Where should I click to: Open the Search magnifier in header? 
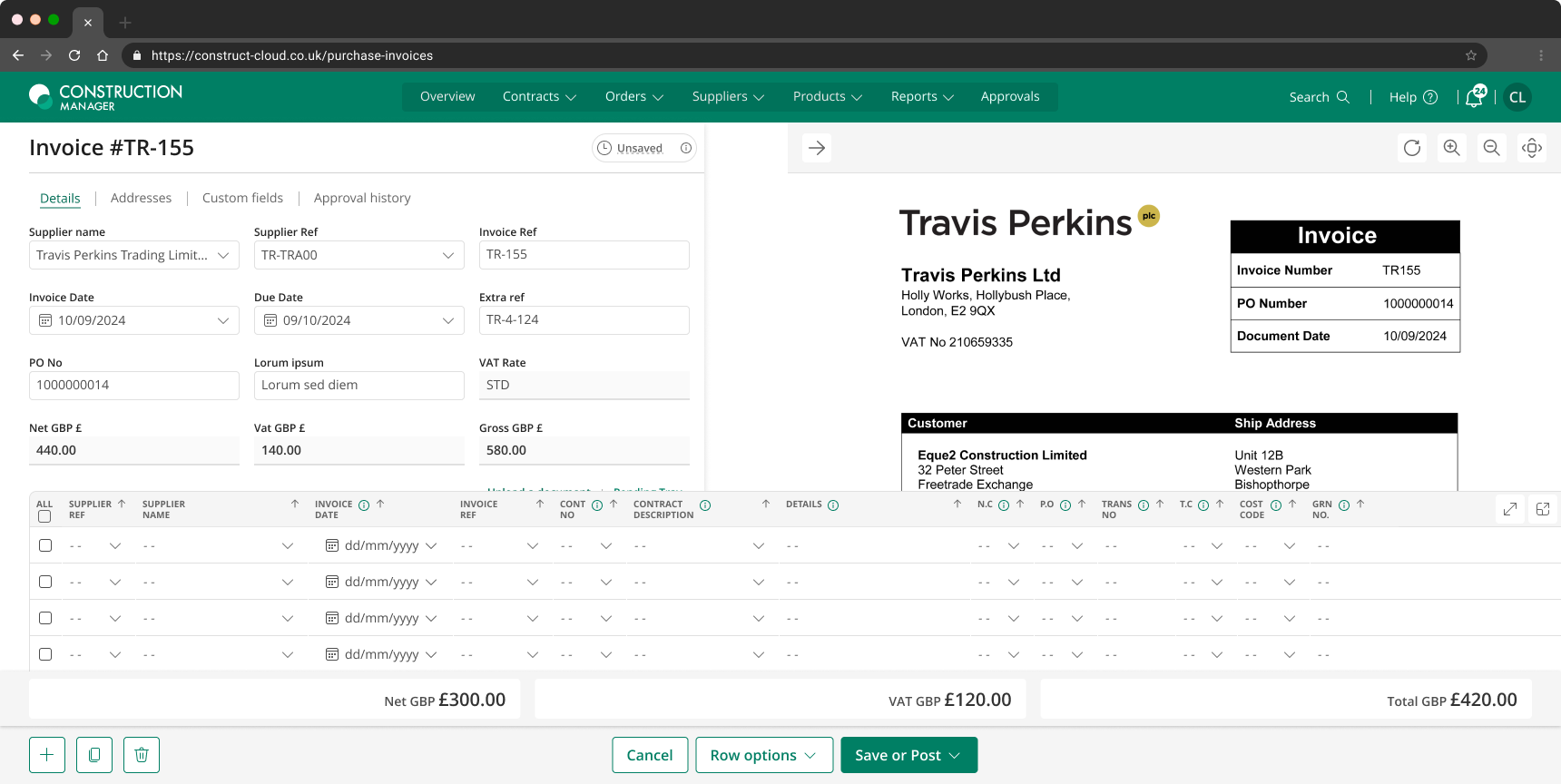coord(1343,97)
